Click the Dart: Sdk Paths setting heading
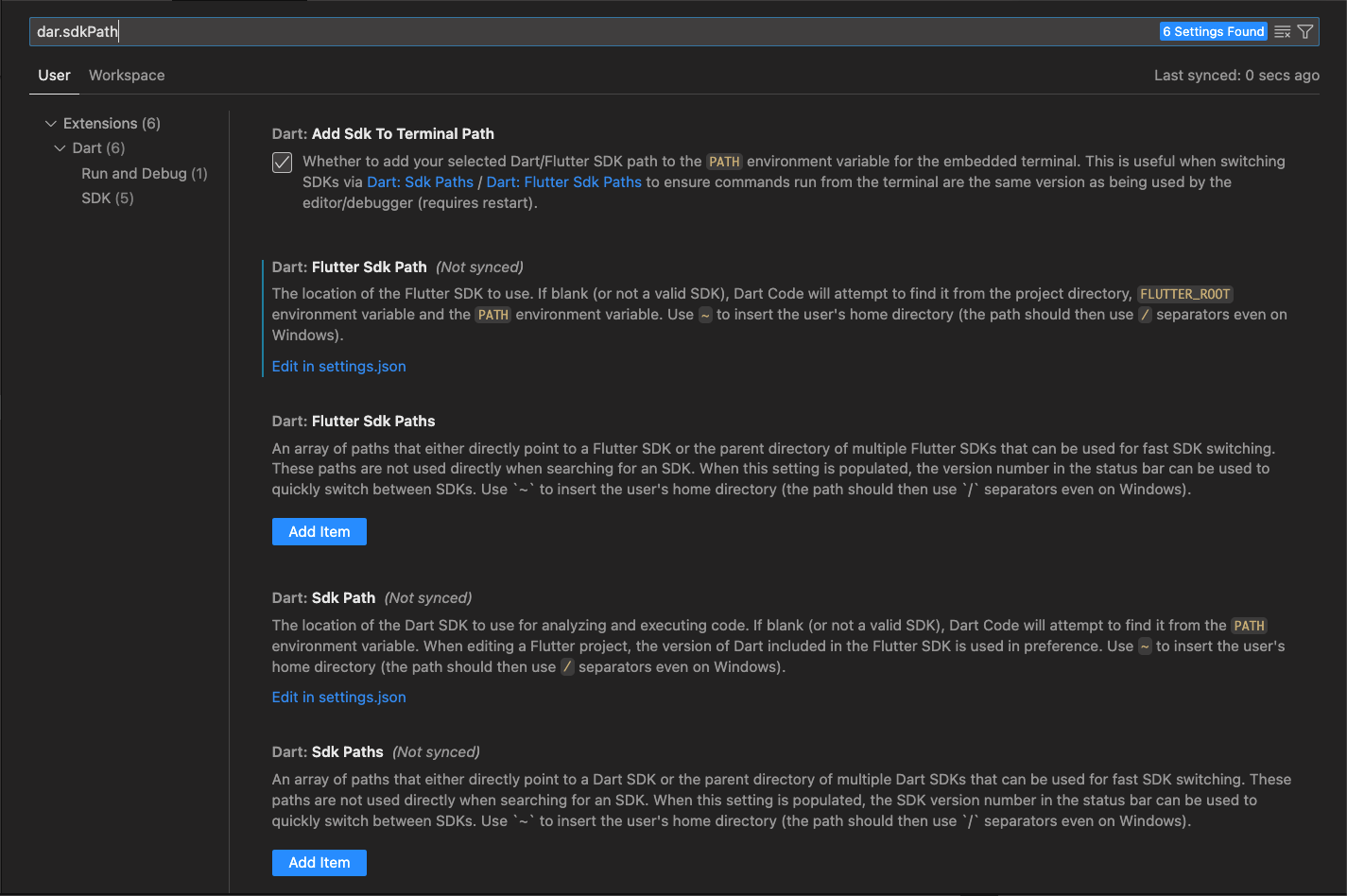Screen dimensions: 1347x896 [328, 752]
